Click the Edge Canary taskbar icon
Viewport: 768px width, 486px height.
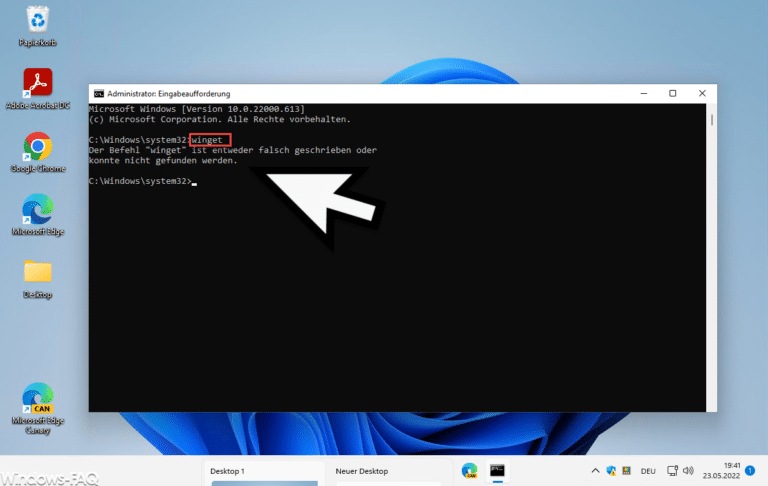pyautogui.click(x=469, y=470)
